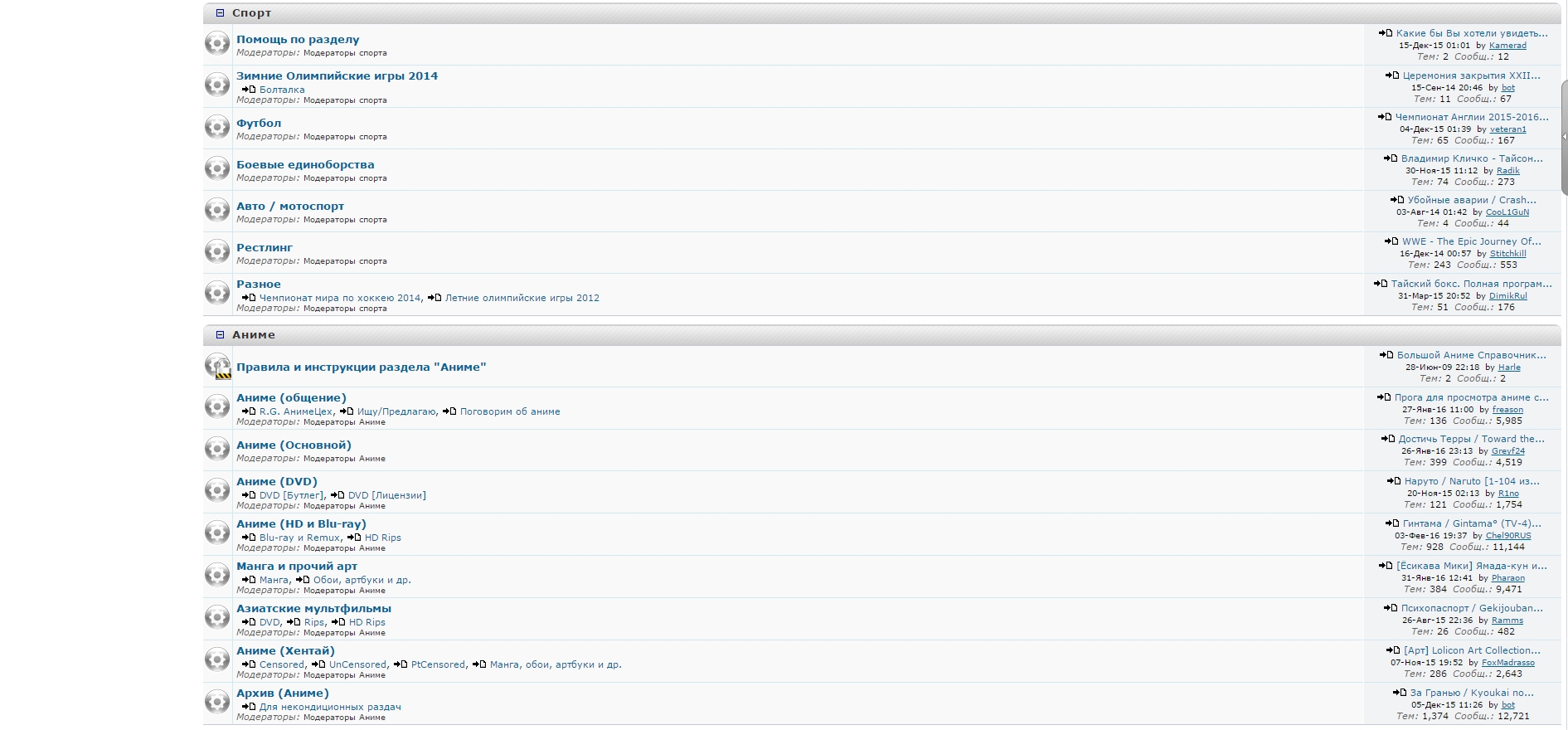Go to last post arrow for Гинтама thread

click(x=1392, y=523)
